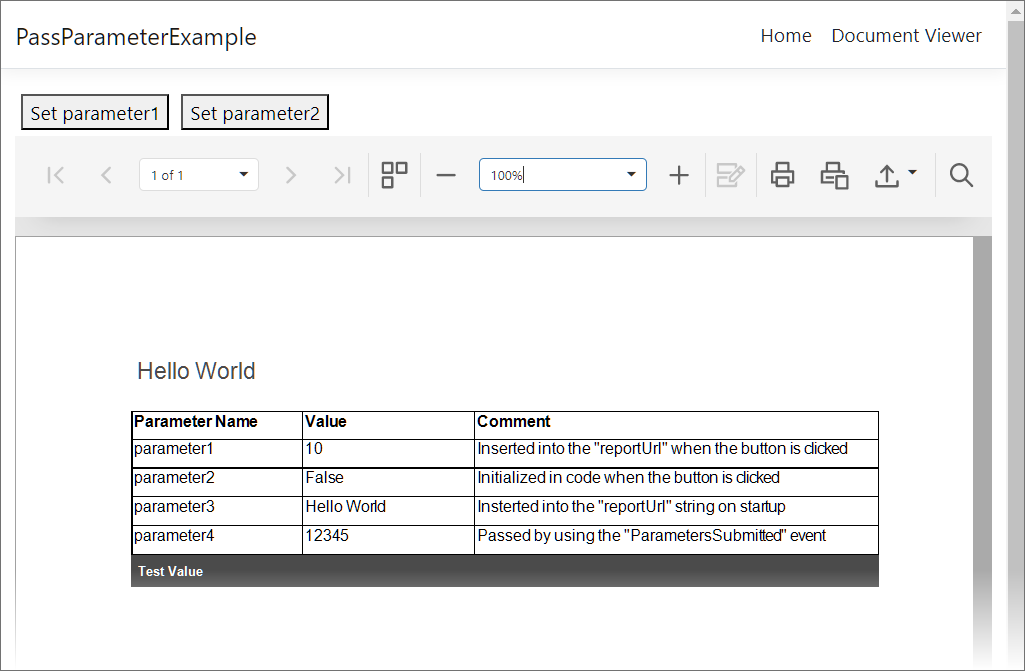Click the Set parameter2 button
Screen dimensions: 1025x671
[x=254, y=112]
